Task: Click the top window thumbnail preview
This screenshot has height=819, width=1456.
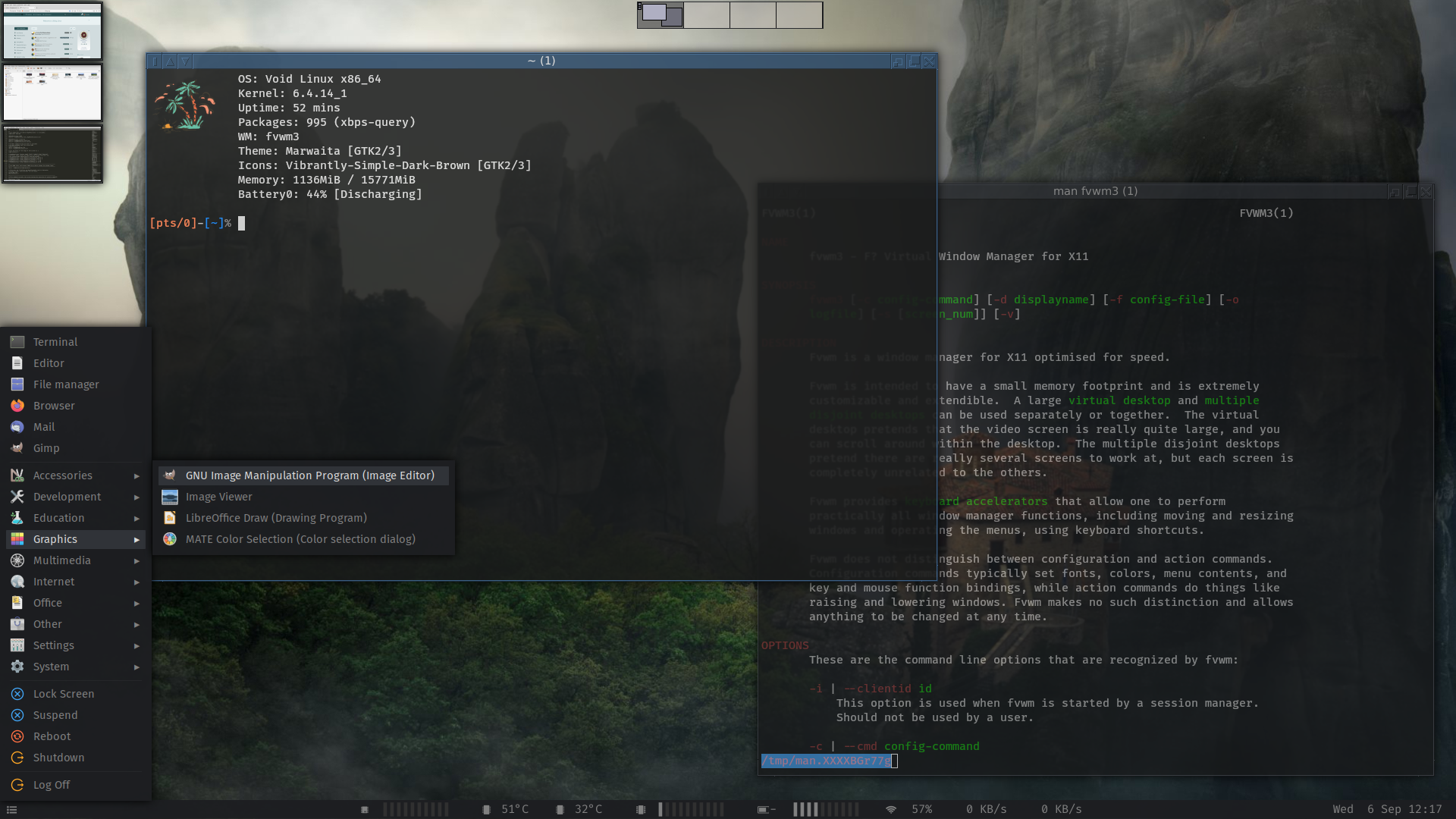Action: click(x=52, y=31)
